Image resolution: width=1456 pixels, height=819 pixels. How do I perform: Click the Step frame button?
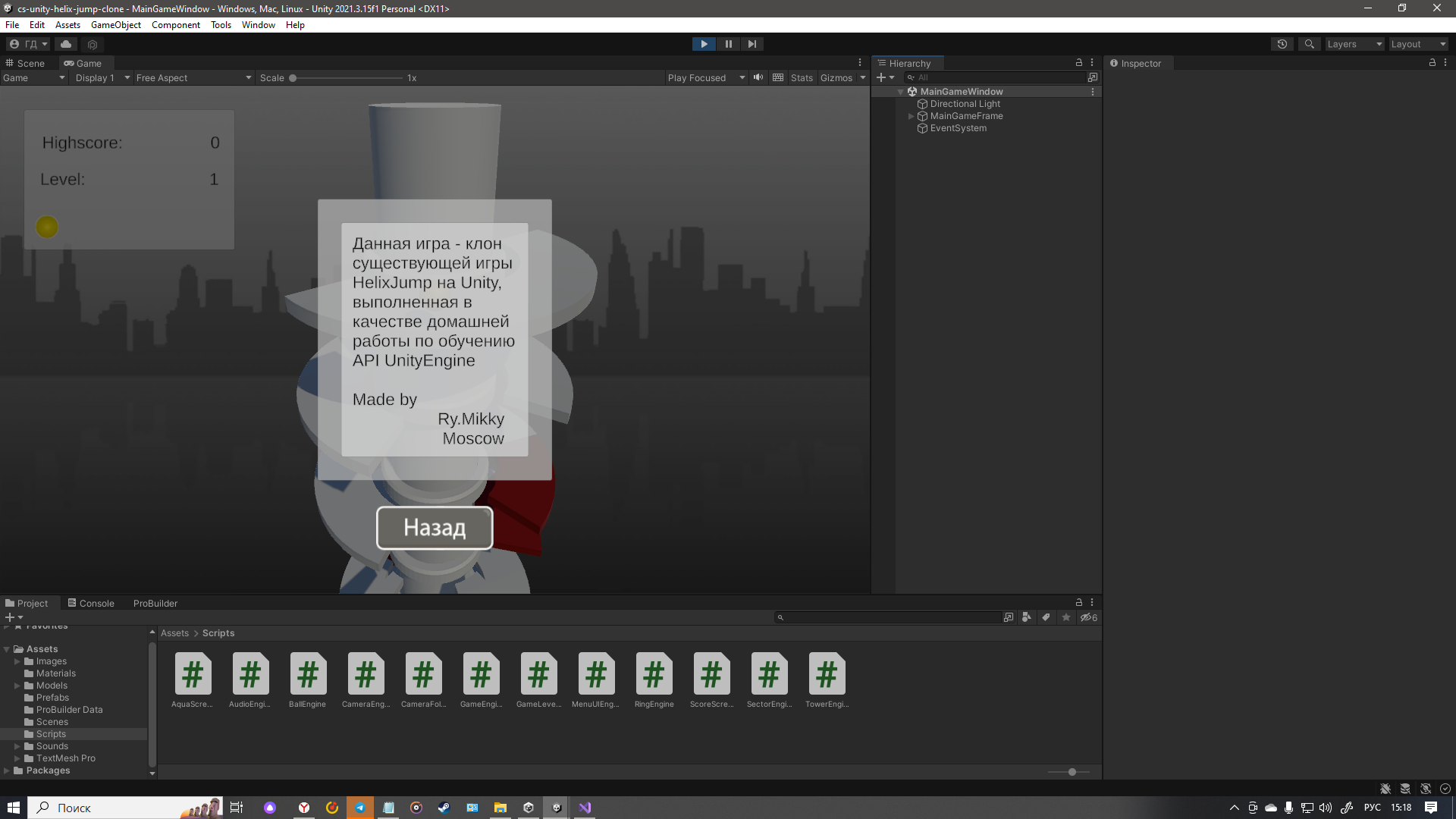752,44
